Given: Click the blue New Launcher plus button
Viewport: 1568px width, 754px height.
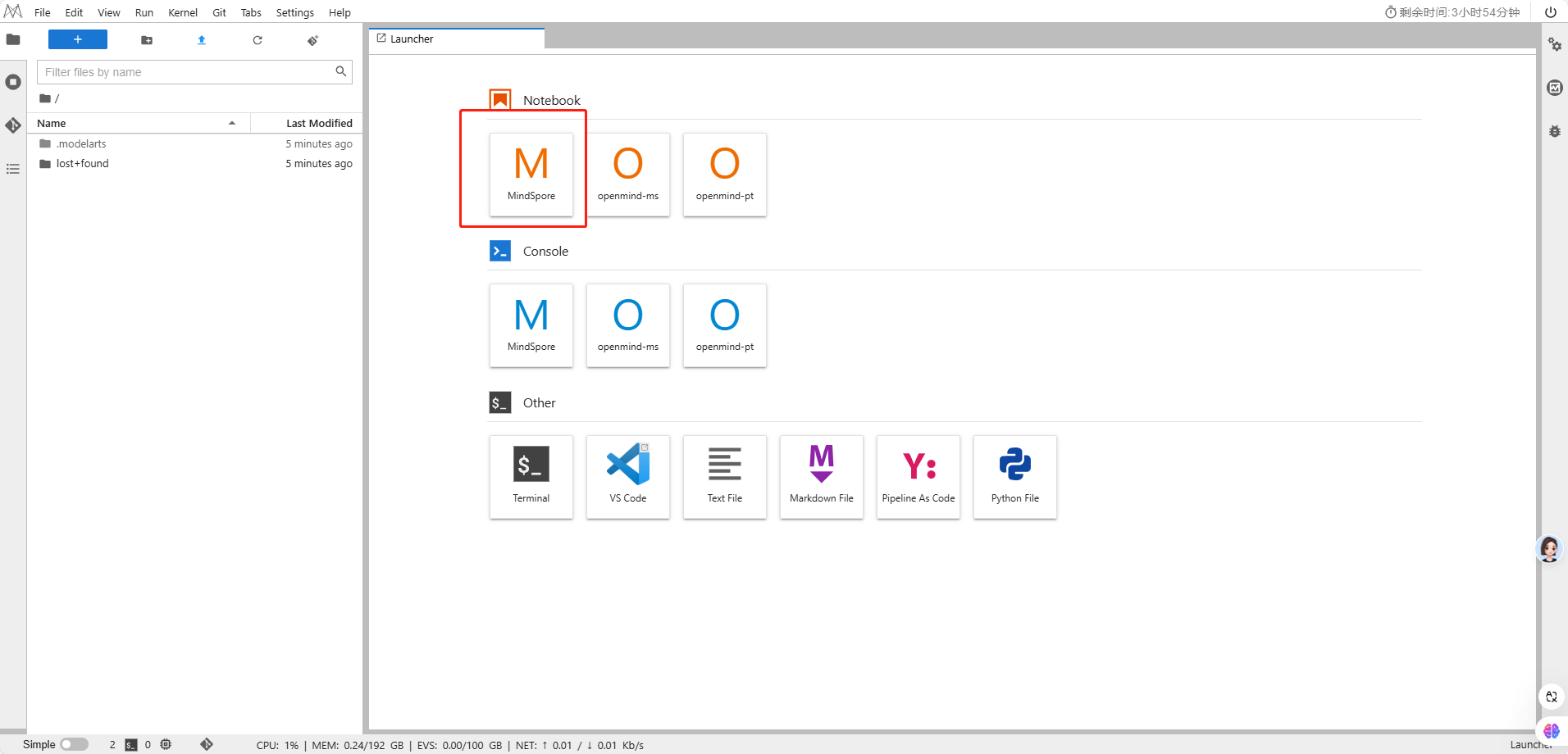Looking at the screenshot, I should [78, 39].
